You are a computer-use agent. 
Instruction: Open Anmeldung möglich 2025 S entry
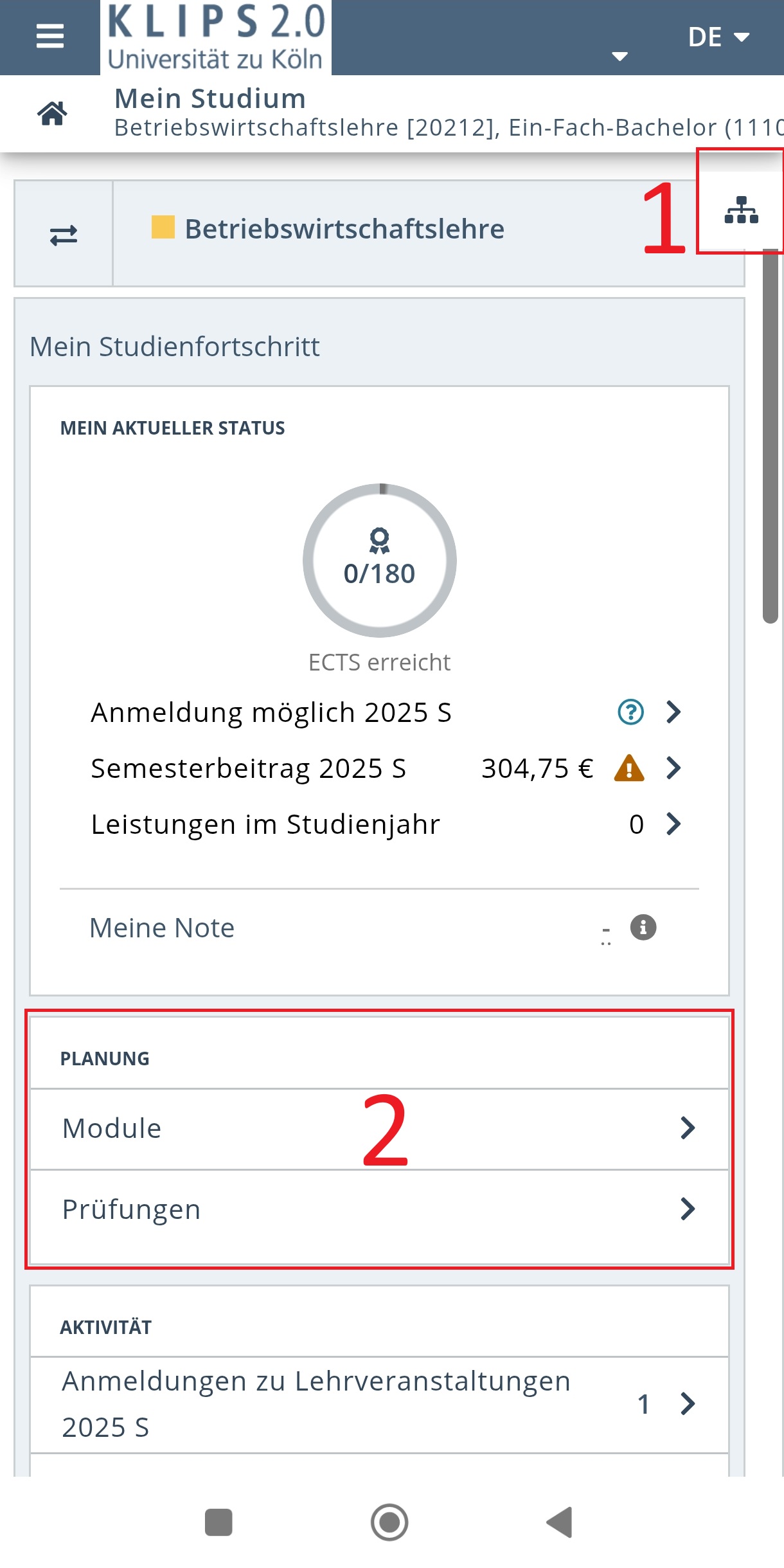387,712
